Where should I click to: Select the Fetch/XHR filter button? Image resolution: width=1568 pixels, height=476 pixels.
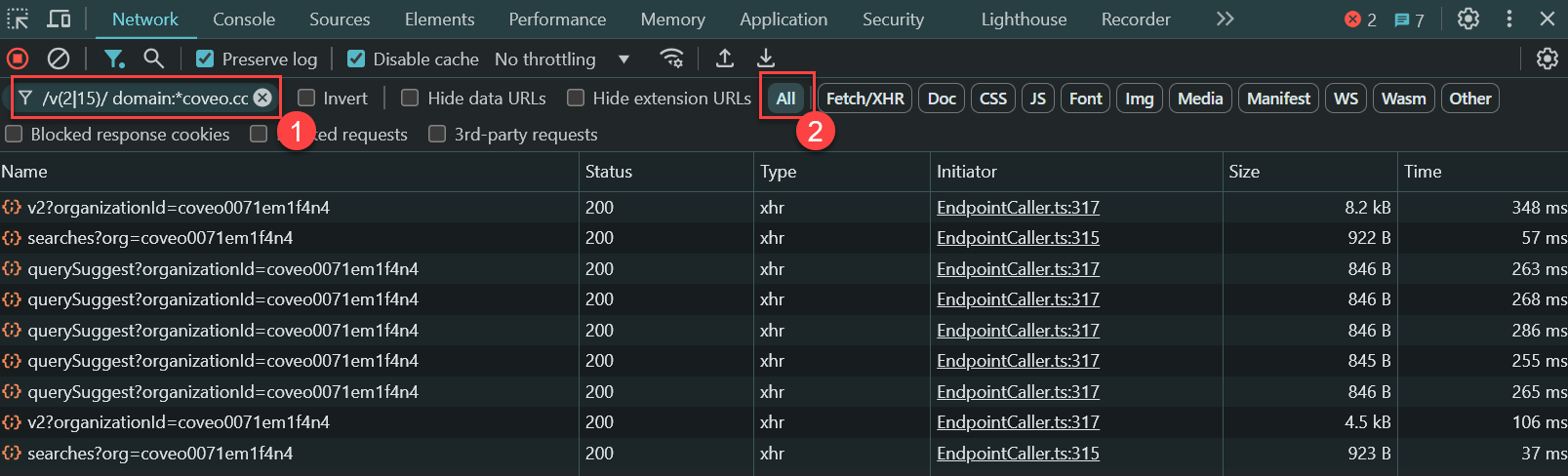point(864,99)
